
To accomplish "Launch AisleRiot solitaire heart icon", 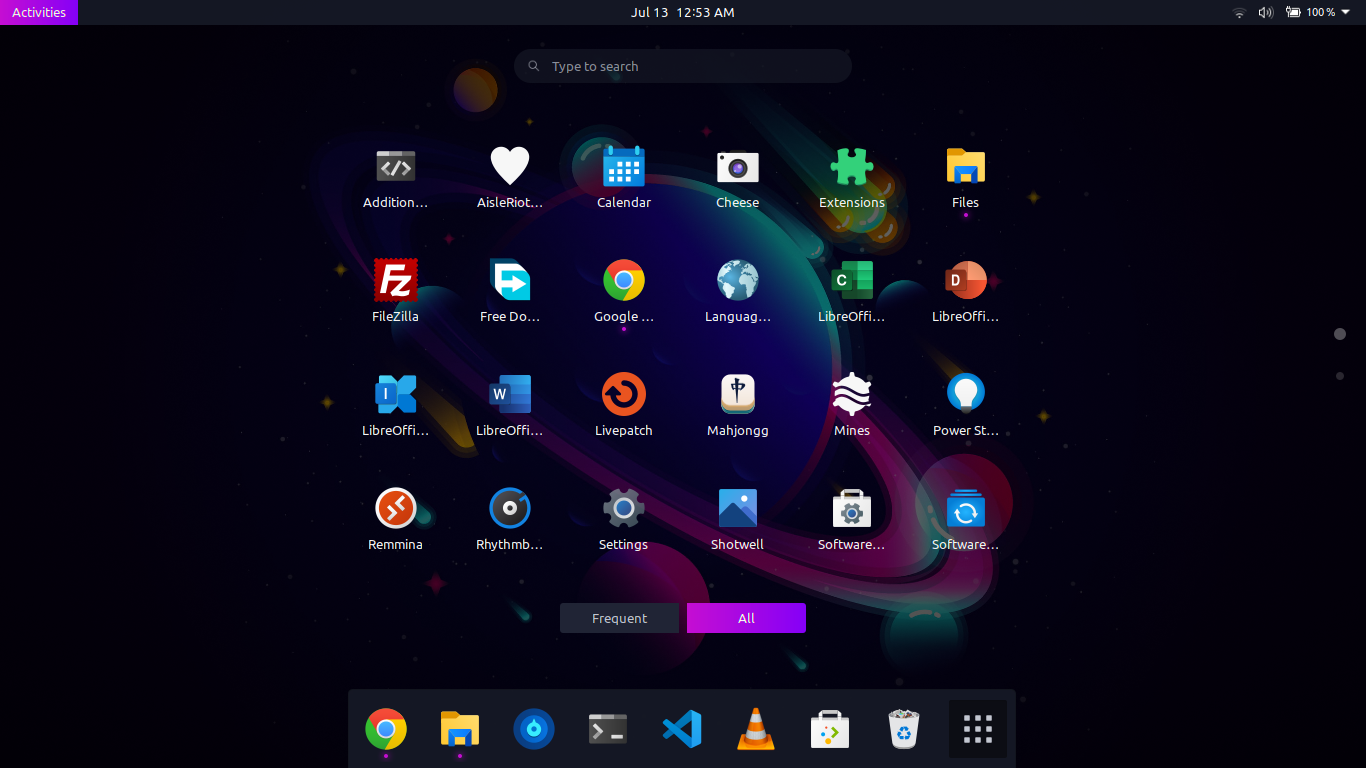I will pos(509,166).
